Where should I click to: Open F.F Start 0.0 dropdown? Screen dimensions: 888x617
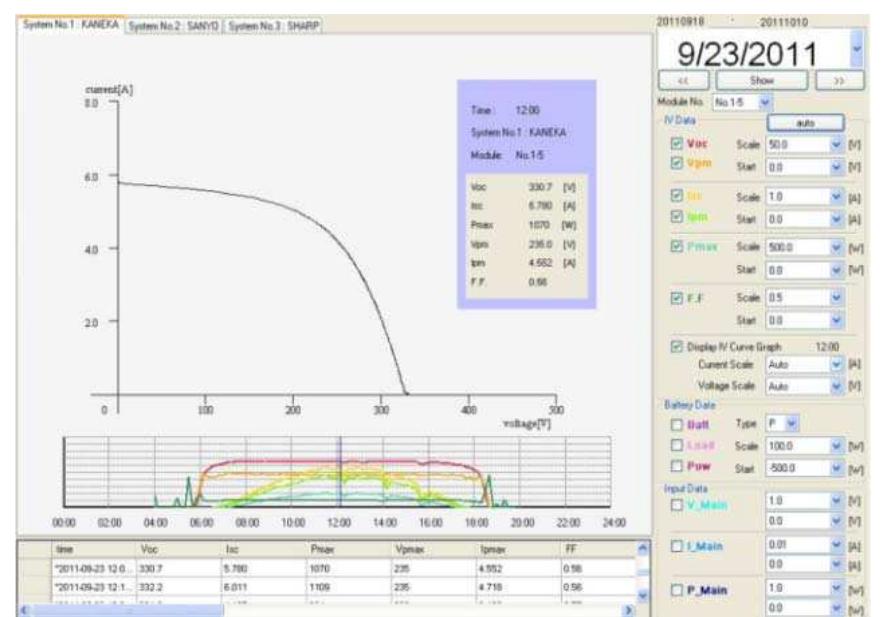pyautogui.click(x=836, y=321)
